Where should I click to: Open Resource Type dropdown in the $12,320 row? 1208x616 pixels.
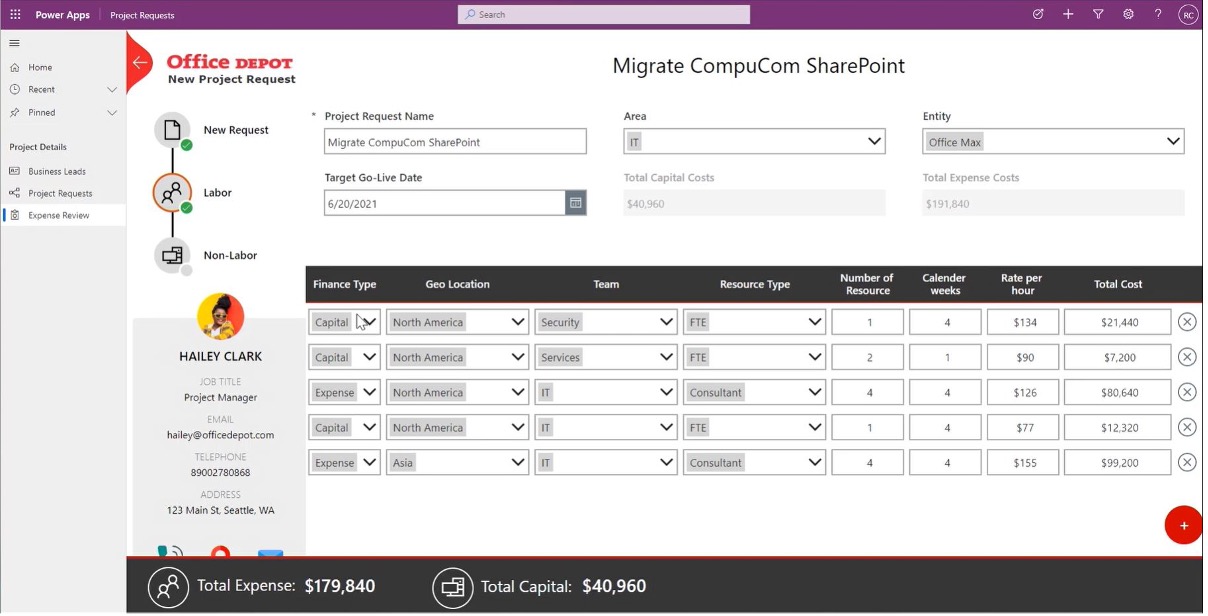[x=755, y=427]
